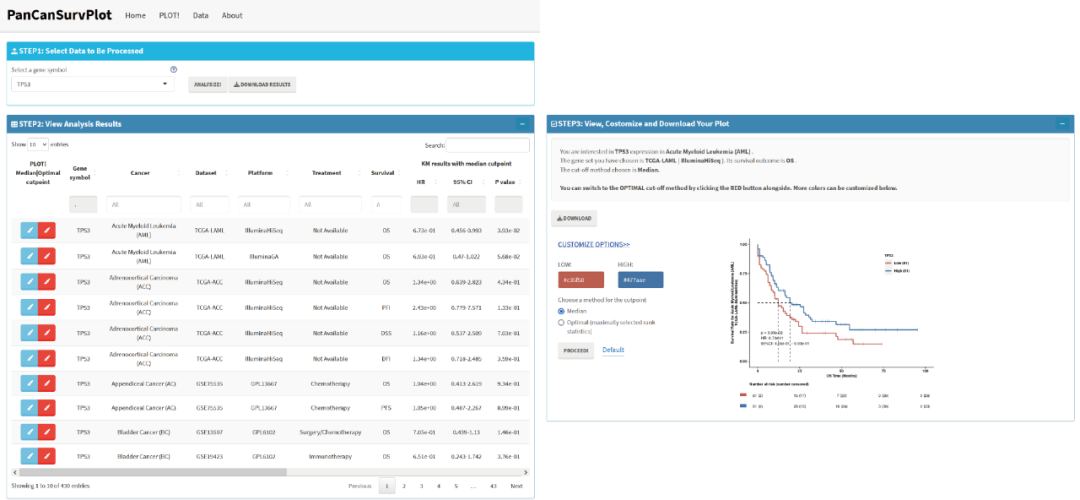This screenshot has height=500, width=1080.
Task: Click blue median icon for TCGA-ACC PFI row
Action: pyautogui.click(x=29, y=307)
